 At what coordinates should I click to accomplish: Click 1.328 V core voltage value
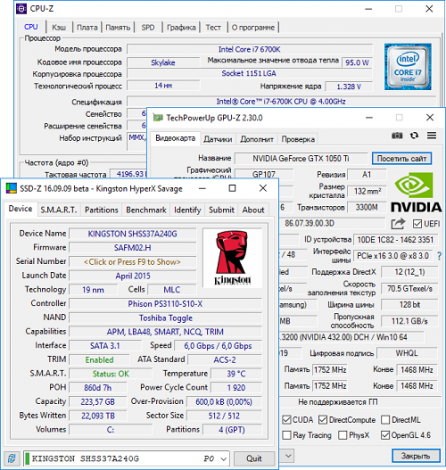click(349, 87)
